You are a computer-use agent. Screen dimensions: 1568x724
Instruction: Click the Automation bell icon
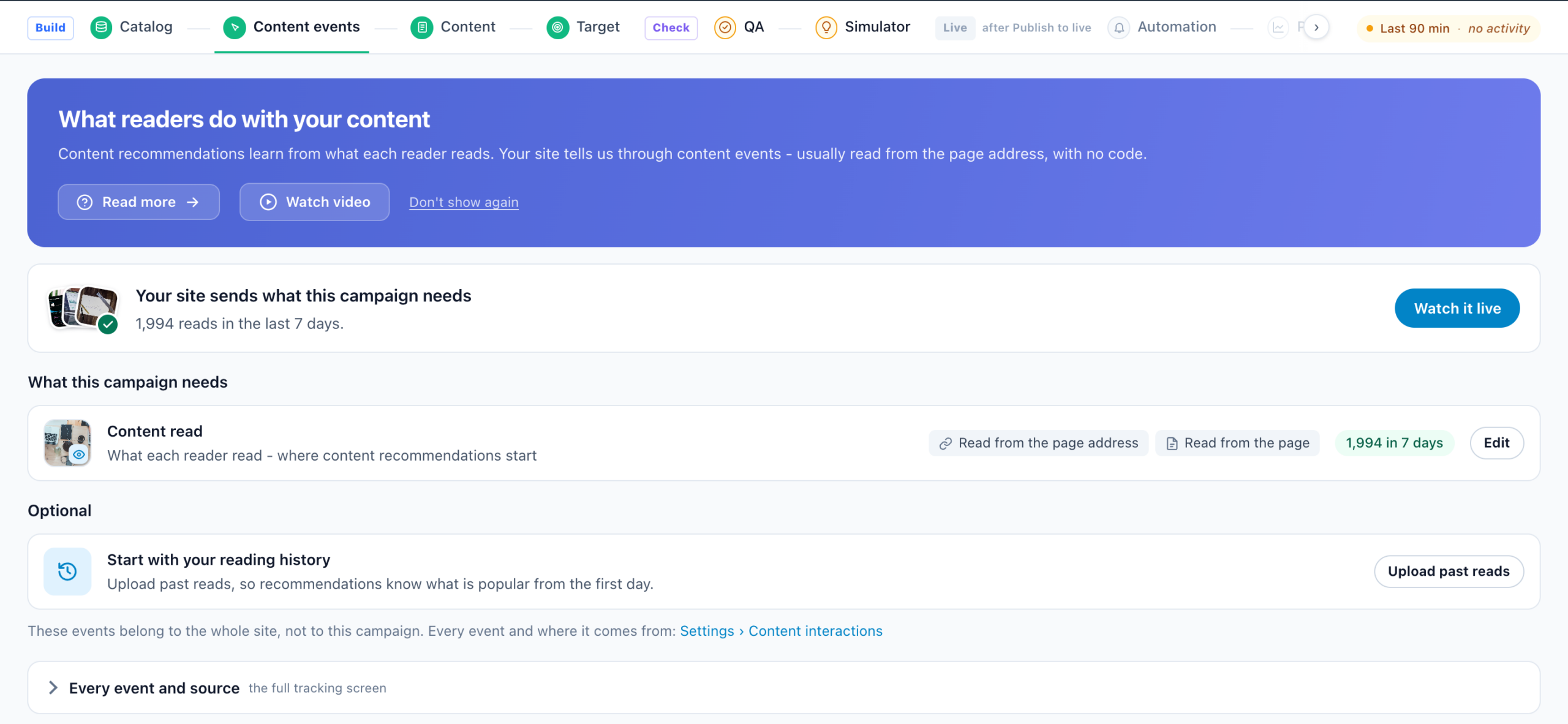[x=1119, y=28]
